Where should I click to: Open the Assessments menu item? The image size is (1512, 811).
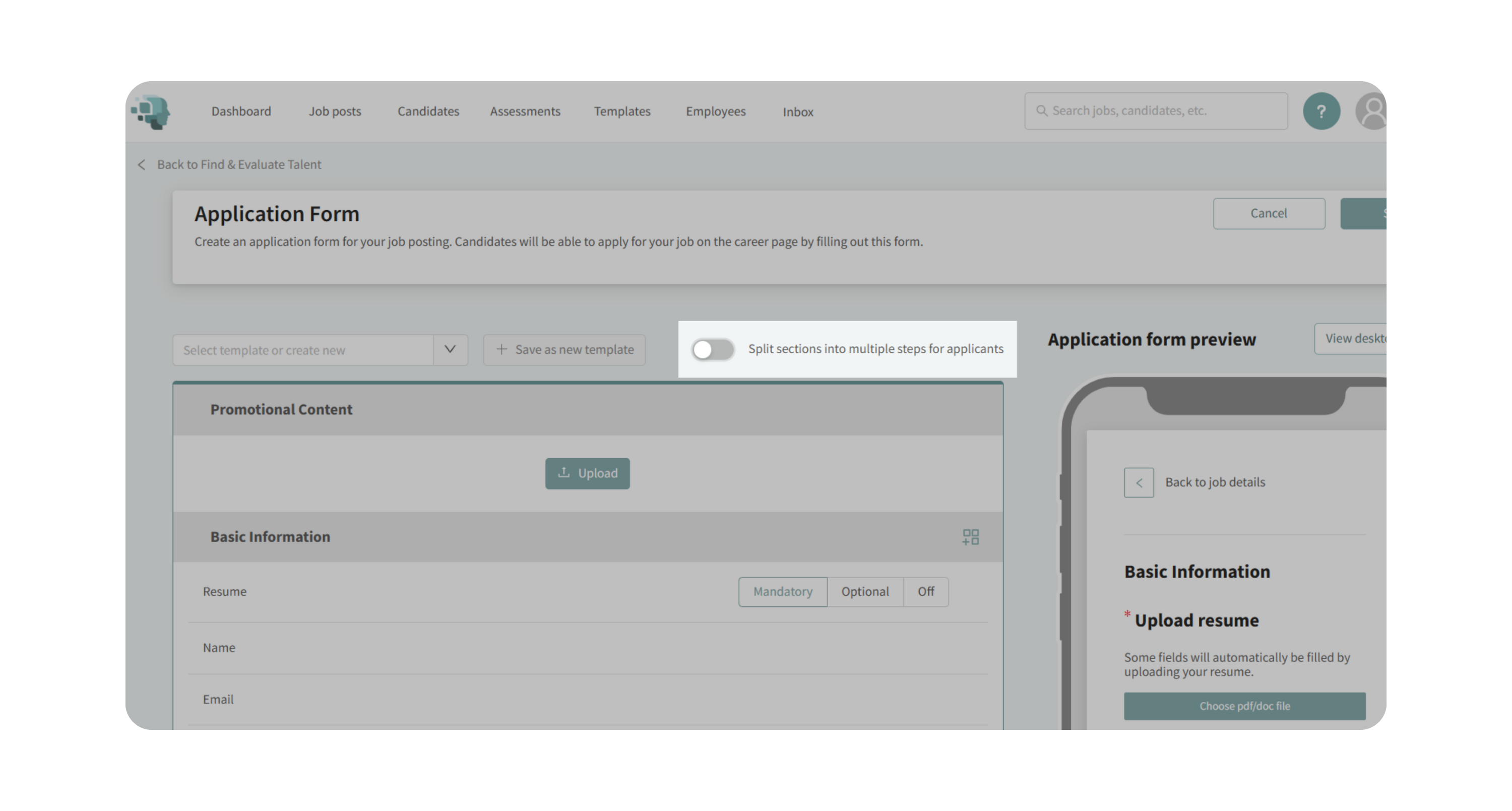pyautogui.click(x=525, y=111)
